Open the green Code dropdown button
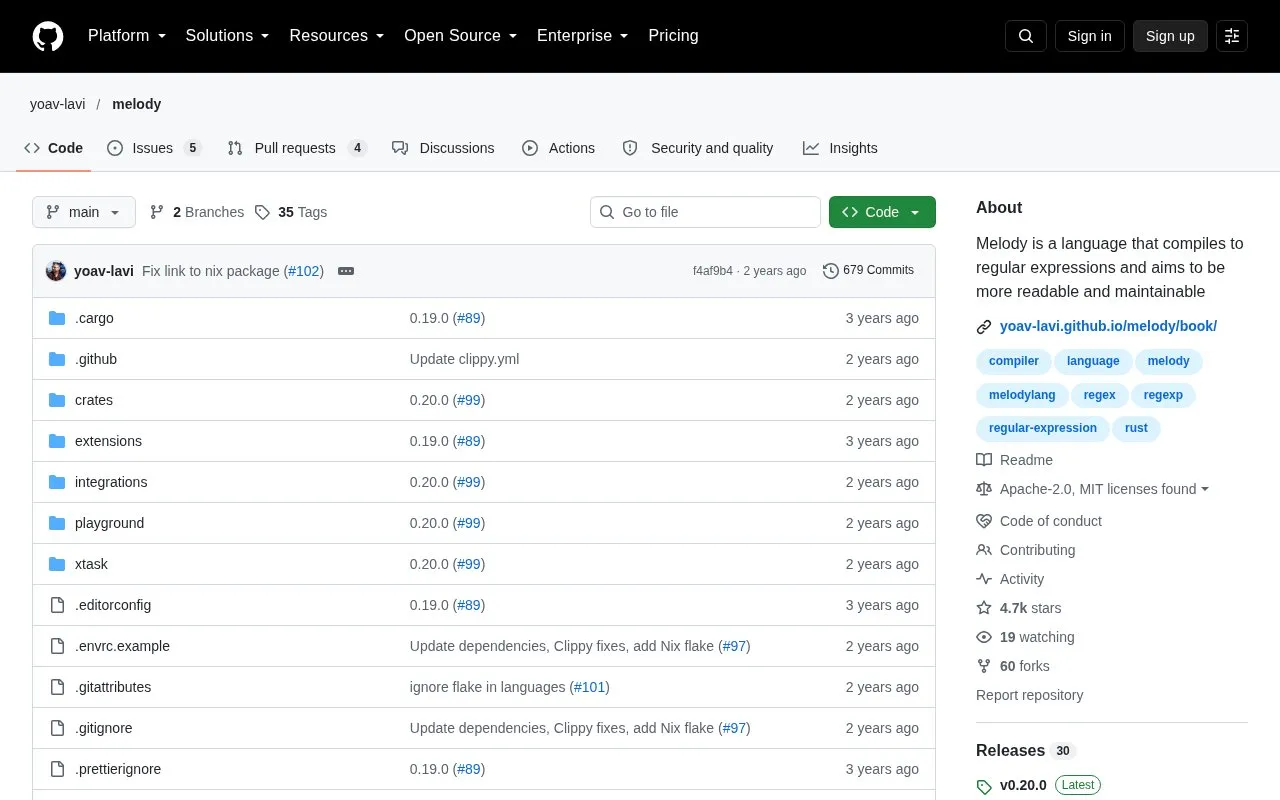 (882, 212)
